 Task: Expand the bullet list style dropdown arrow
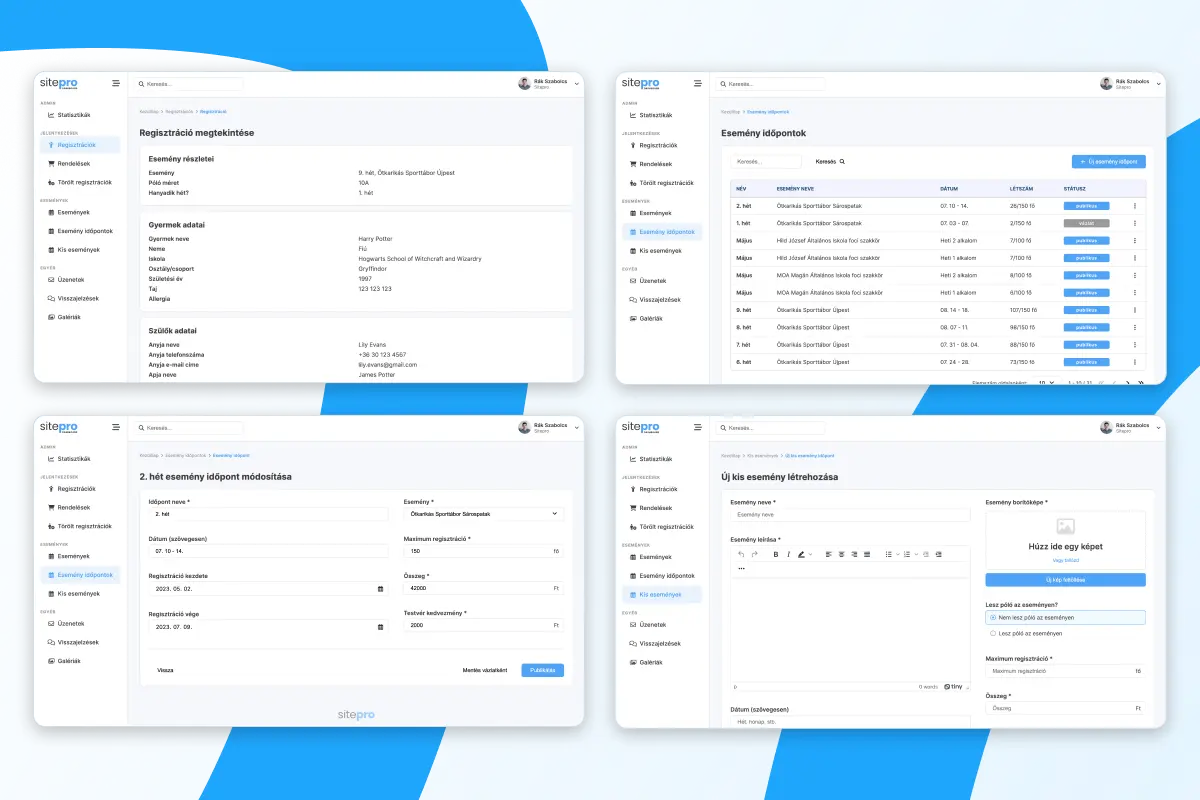tap(898, 554)
